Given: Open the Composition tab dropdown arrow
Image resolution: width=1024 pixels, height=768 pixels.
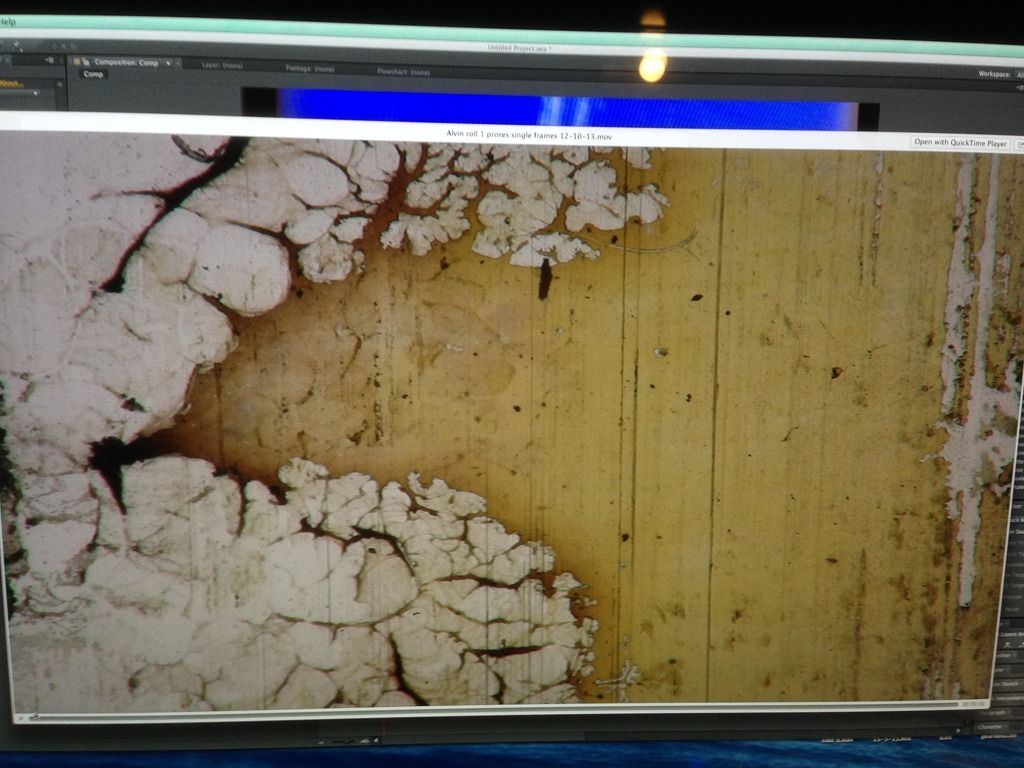Looking at the screenshot, I should tap(168, 63).
